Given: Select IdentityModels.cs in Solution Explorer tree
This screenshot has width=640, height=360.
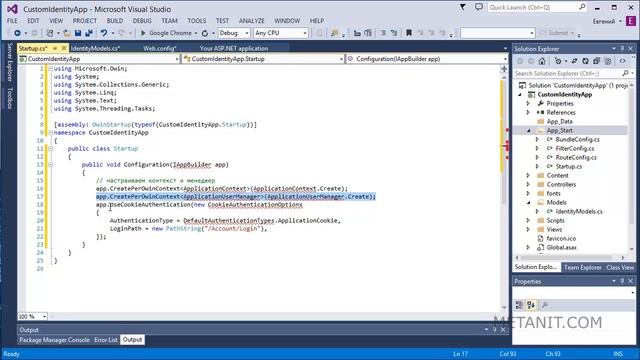Looking at the screenshot, I should pos(578,211).
